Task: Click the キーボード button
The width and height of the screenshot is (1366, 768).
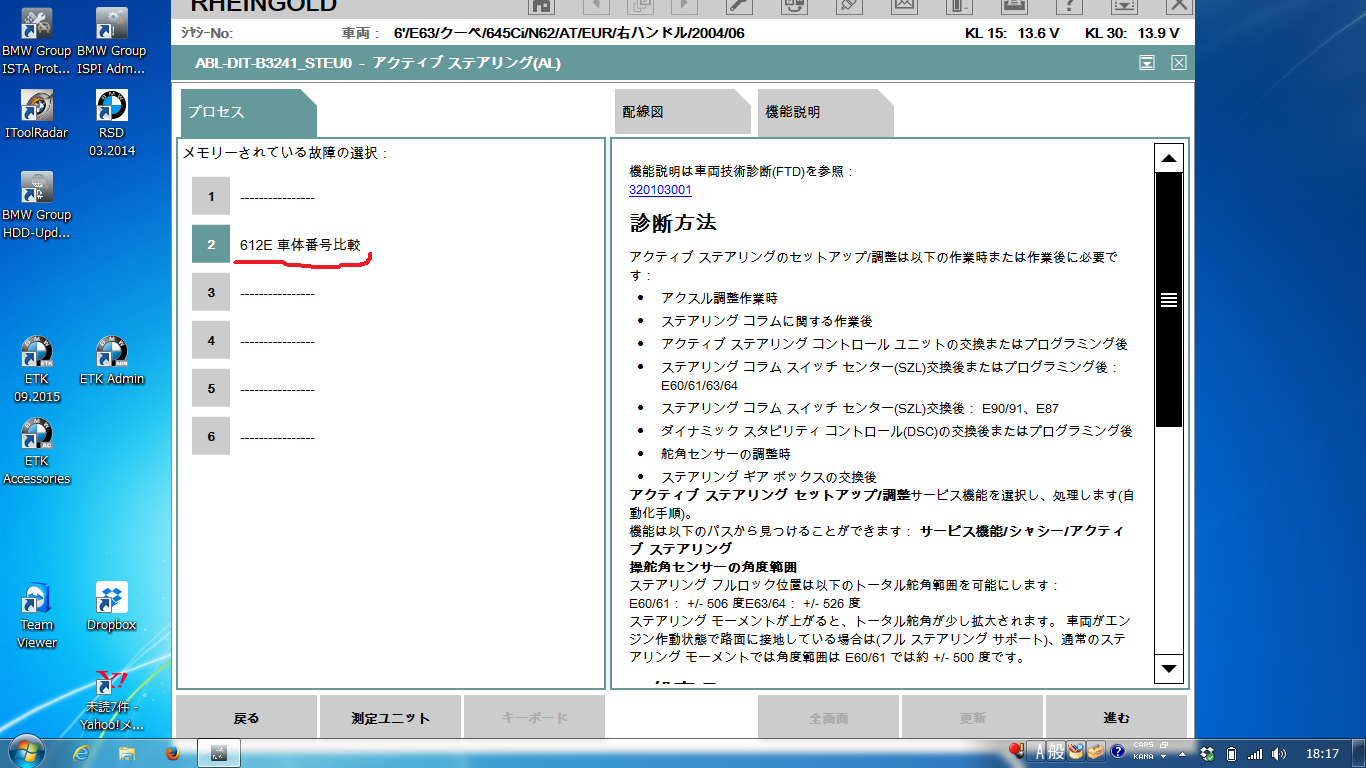Action: tap(535, 717)
